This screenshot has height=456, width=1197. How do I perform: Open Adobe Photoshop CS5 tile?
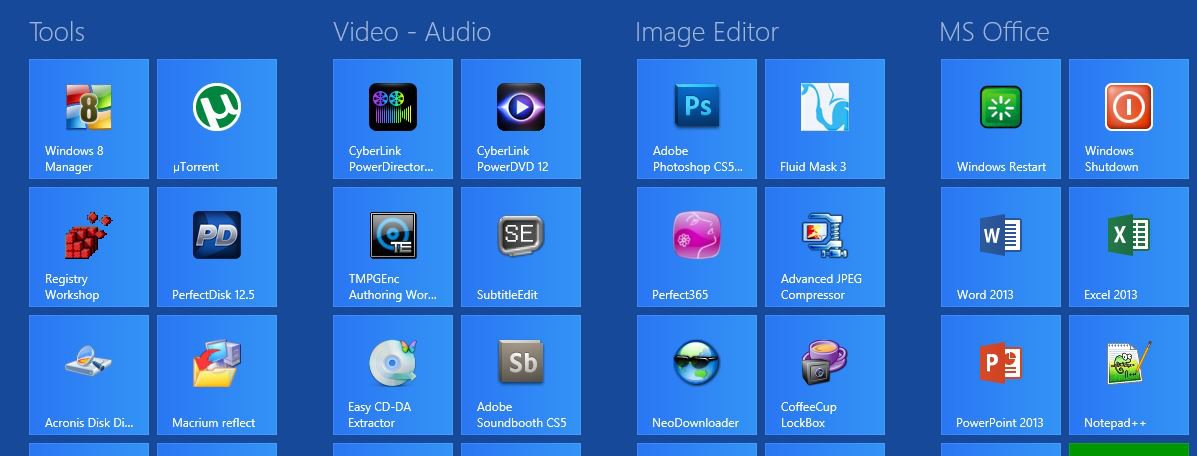tap(696, 119)
